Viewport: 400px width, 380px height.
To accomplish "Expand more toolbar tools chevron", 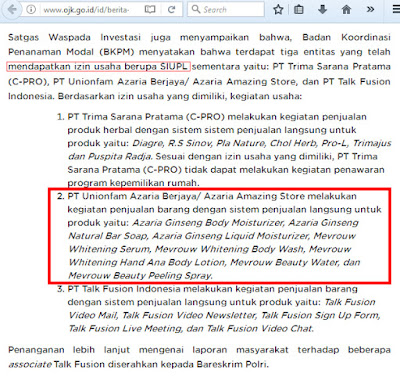I will click(370, 9).
